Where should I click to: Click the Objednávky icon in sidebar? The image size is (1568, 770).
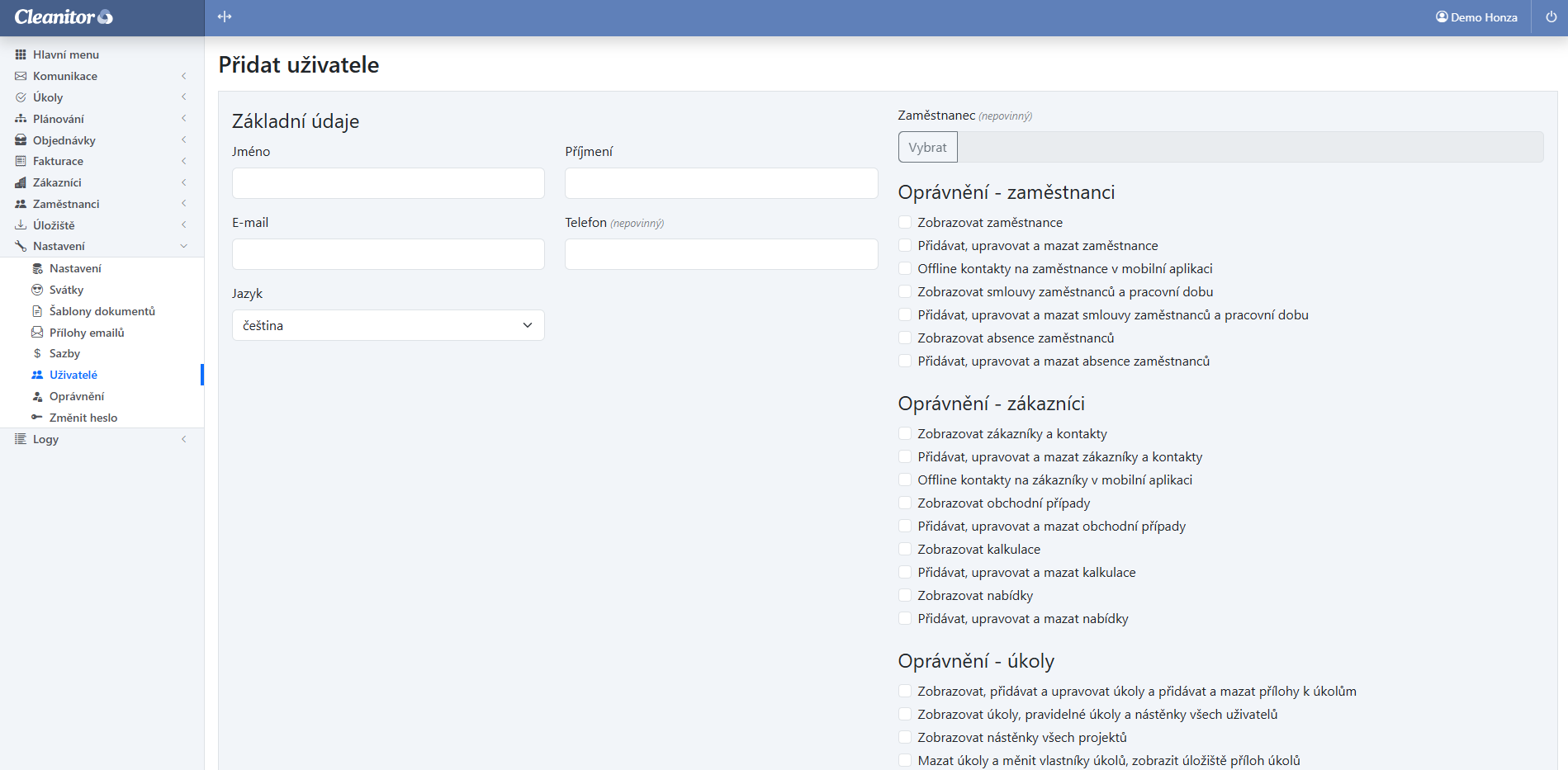click(21, 140)
